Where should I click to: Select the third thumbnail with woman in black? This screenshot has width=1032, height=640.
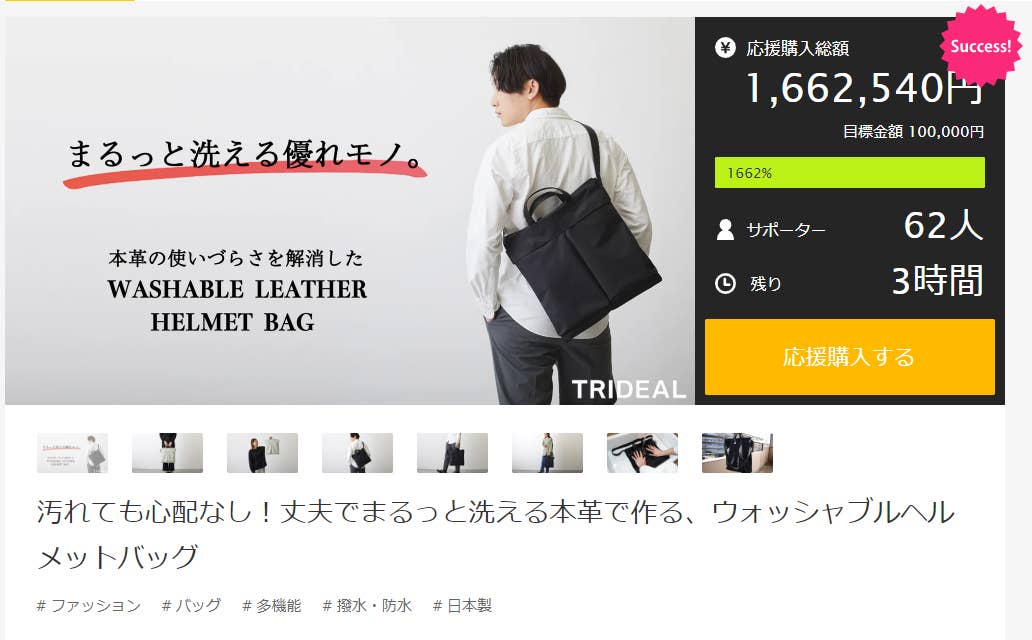pos(262,452)
